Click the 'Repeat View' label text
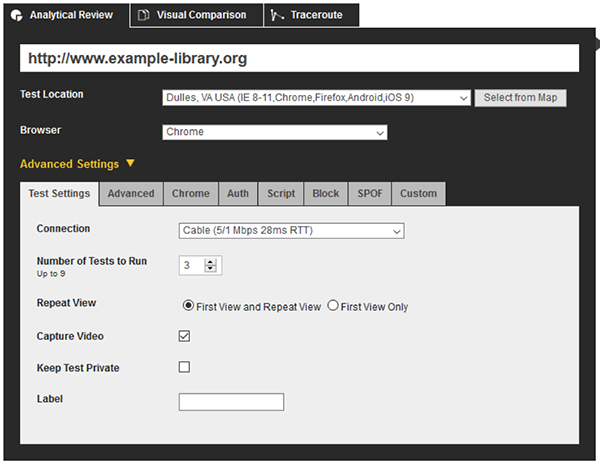The height and width of the screenshot is (465, 600). pyautogui.click(x=66, y=303)
